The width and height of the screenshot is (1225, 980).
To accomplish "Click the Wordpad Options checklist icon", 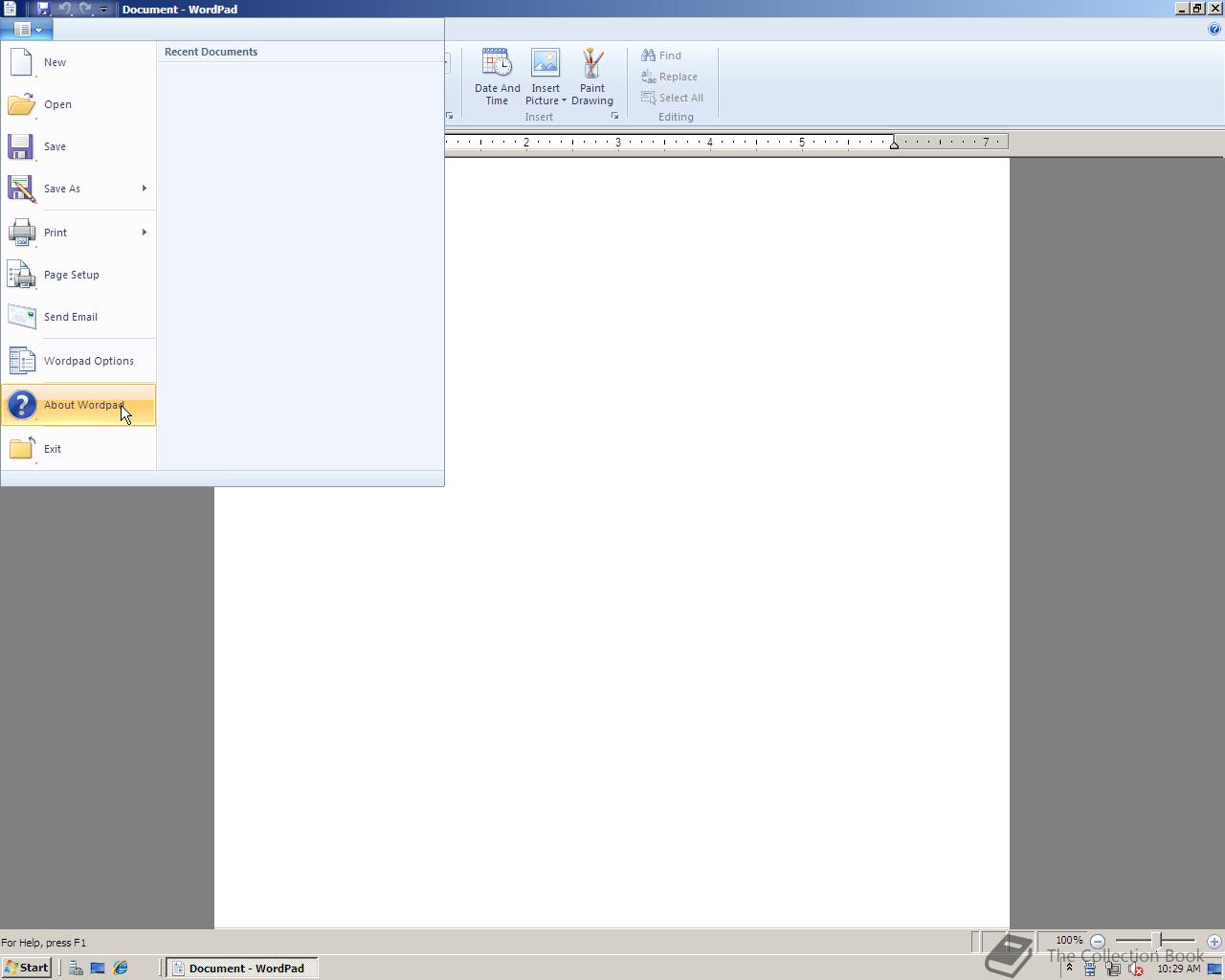I will (x=21, y=361).
